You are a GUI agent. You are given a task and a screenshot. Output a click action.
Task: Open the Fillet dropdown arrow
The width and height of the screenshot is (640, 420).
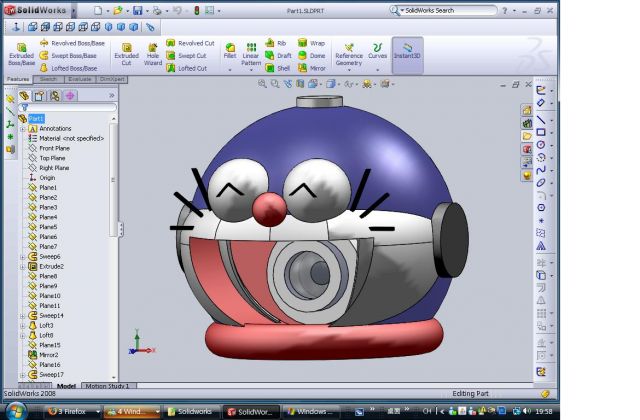(230, 70)
